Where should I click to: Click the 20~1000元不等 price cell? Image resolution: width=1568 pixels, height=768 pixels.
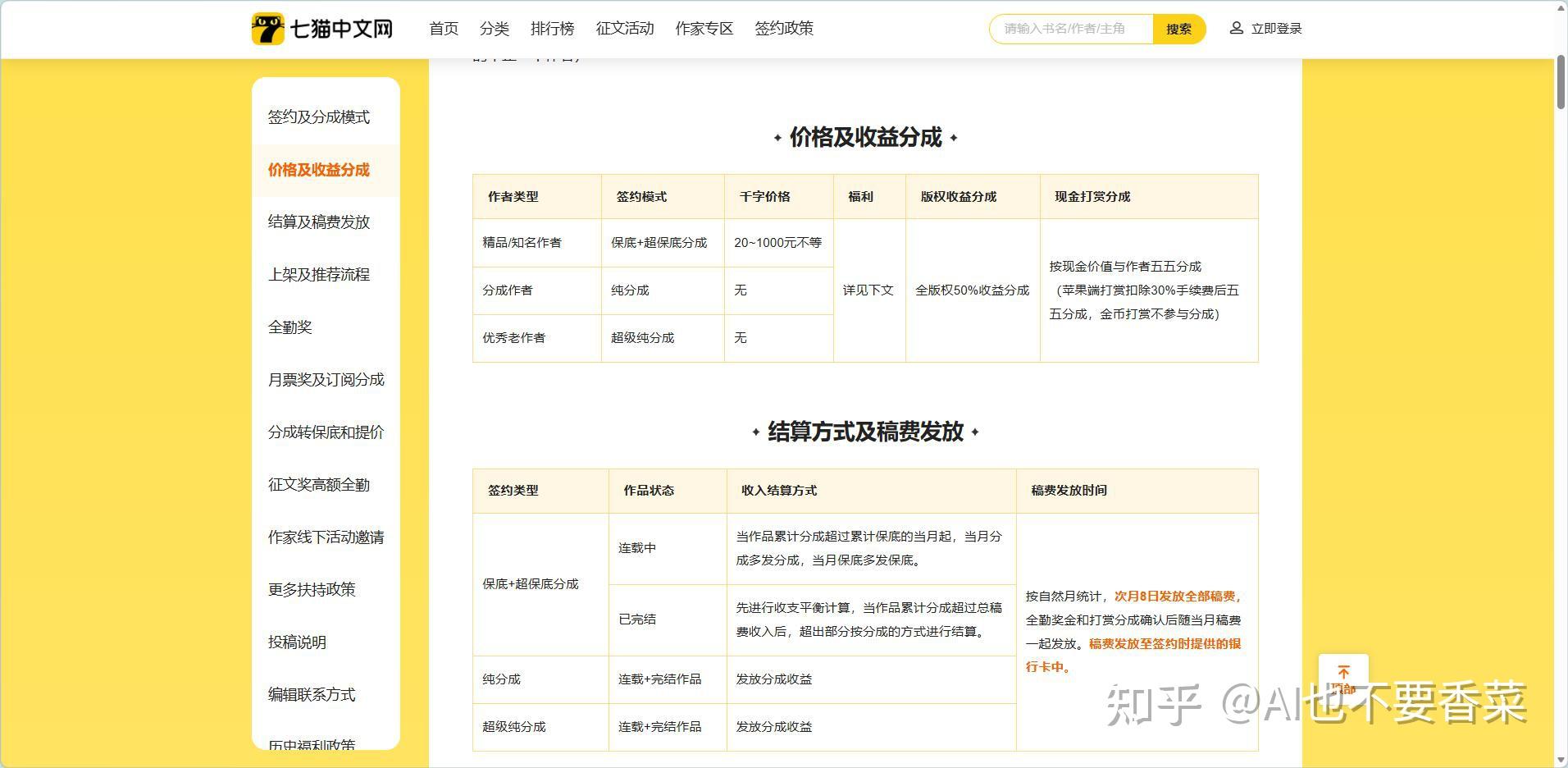[x=777, y=243]
